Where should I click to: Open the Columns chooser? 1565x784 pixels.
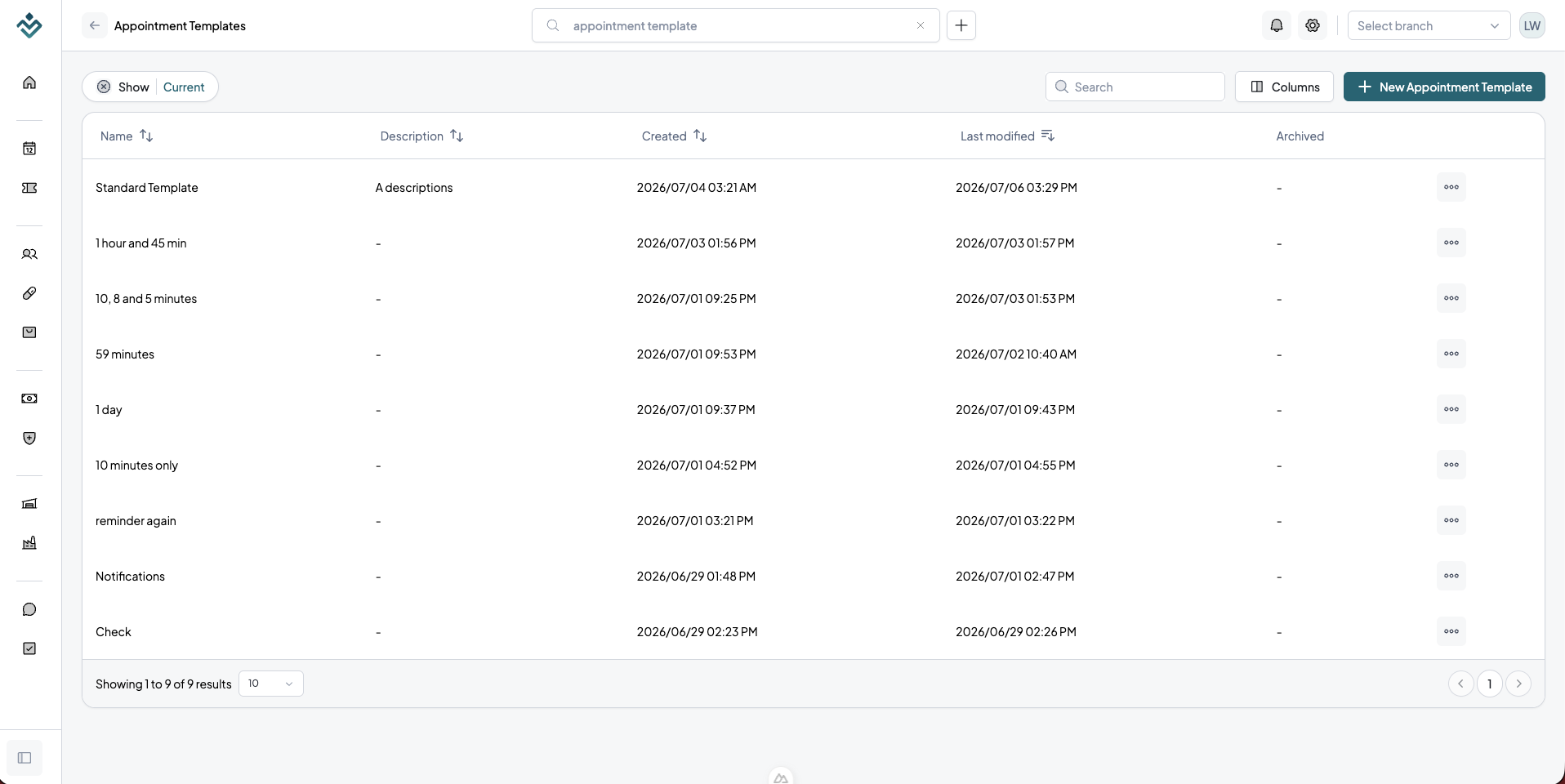coord(1284,87)
